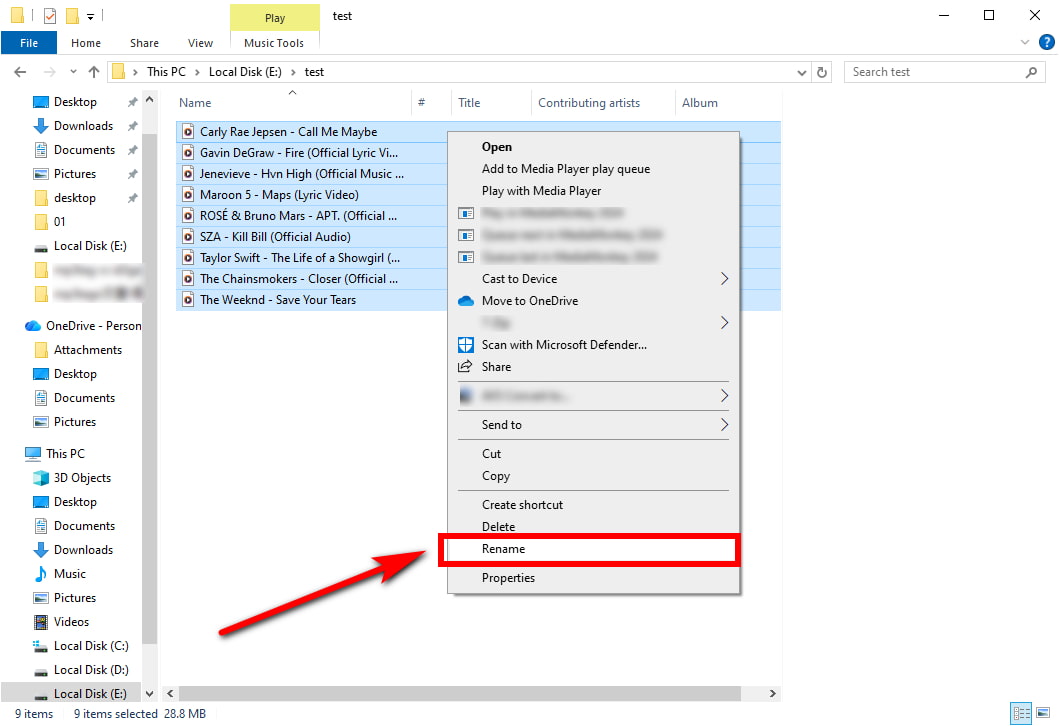Screen dimensions: 1059x726
Task: Click Properties icon in quick access toolbar
Action: point(50,16)
